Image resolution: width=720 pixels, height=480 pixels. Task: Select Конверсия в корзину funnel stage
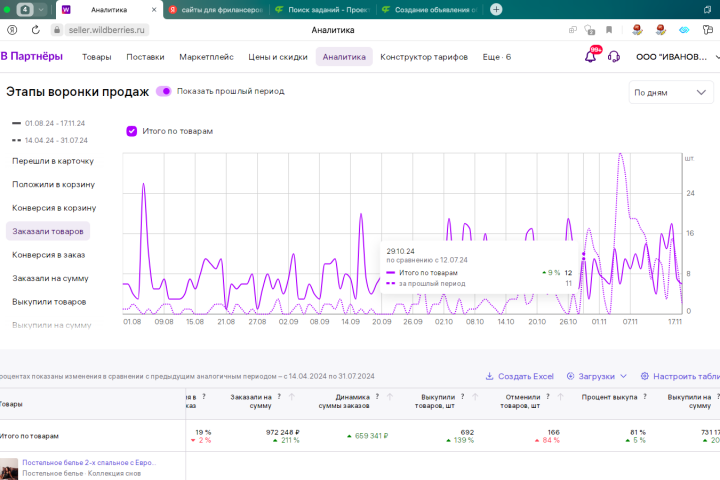coord(54,208)
